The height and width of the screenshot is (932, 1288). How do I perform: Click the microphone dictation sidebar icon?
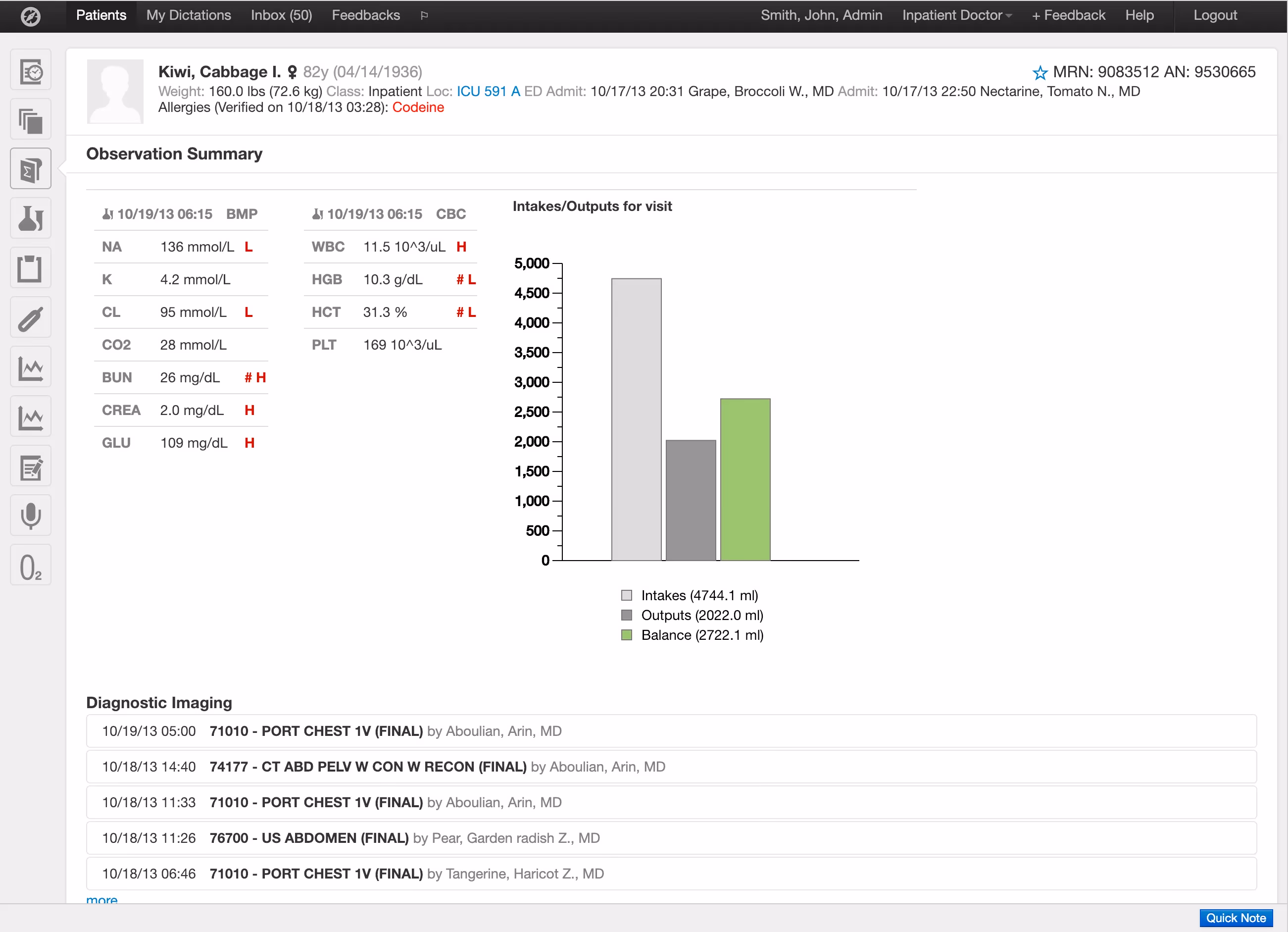(31, 516)
